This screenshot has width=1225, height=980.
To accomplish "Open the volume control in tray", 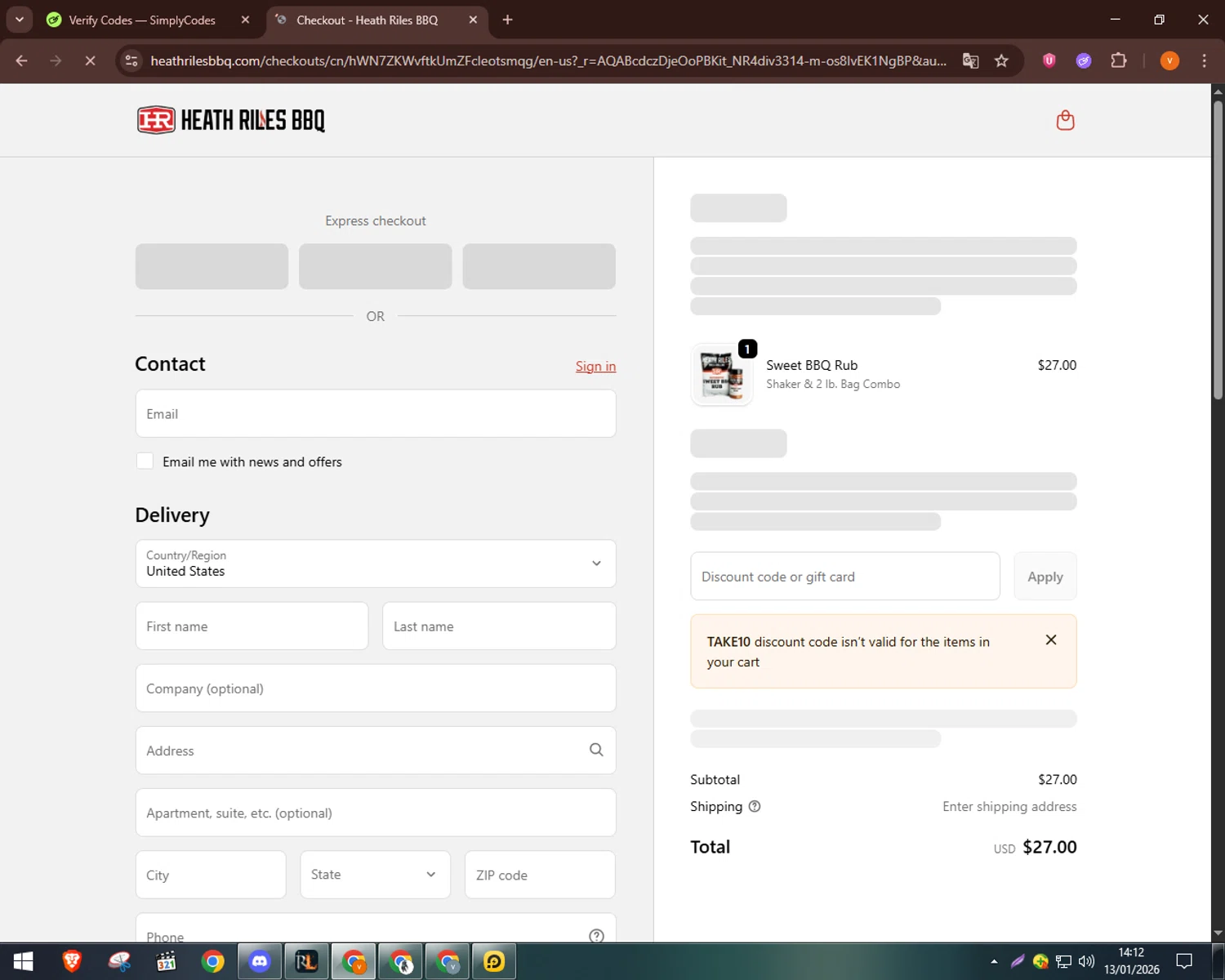I will (1086, 961).
